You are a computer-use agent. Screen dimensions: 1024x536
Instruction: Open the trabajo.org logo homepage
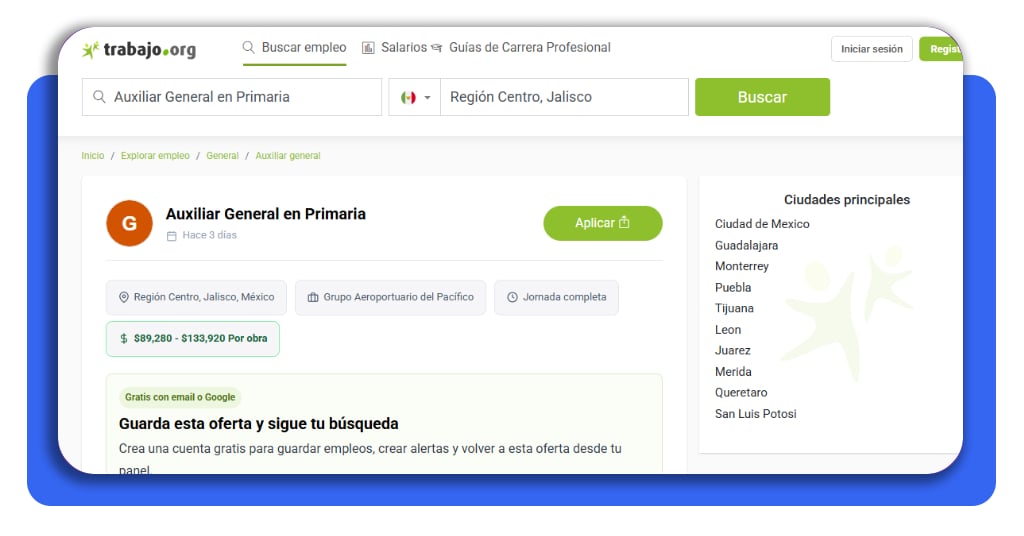click(x=138, y=50)
